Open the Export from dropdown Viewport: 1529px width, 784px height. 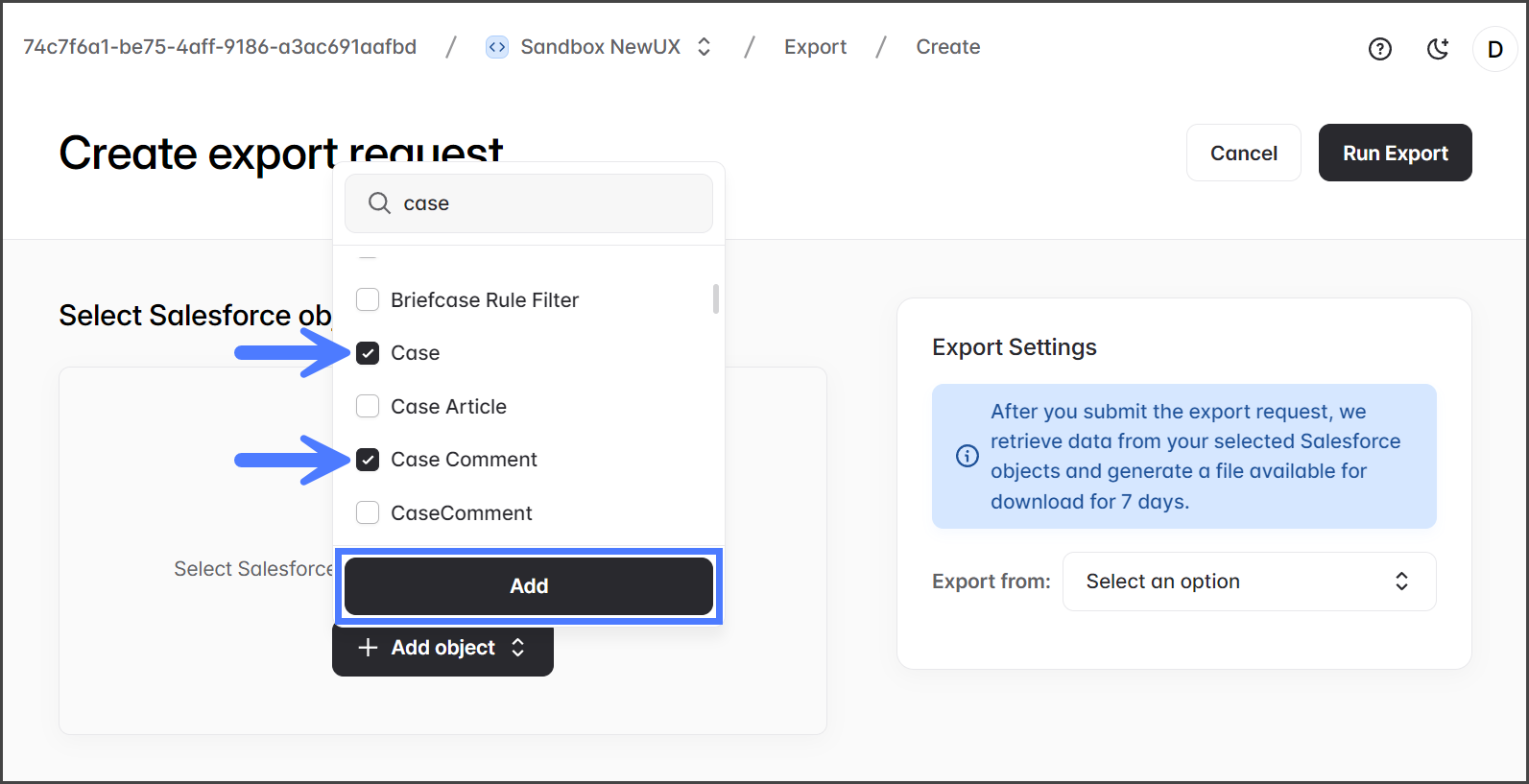(x=1248, y=582)
